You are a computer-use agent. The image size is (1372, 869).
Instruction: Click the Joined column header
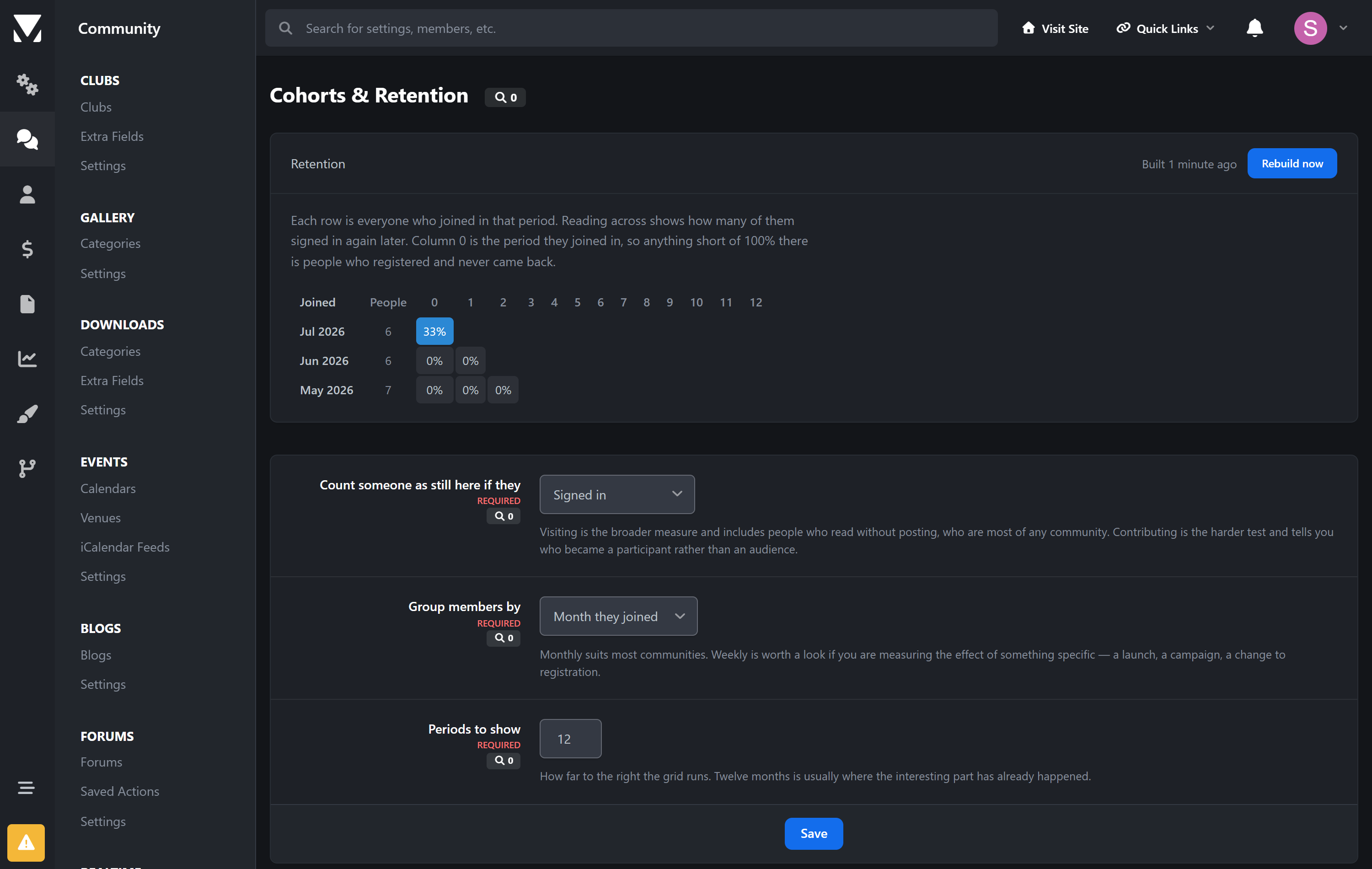(317, 303)
